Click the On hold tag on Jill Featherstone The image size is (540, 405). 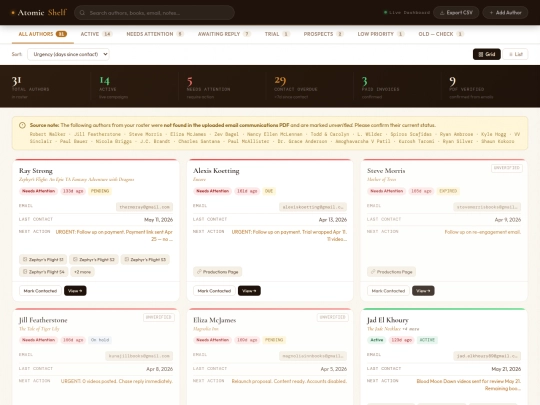[x=100, y=340]
